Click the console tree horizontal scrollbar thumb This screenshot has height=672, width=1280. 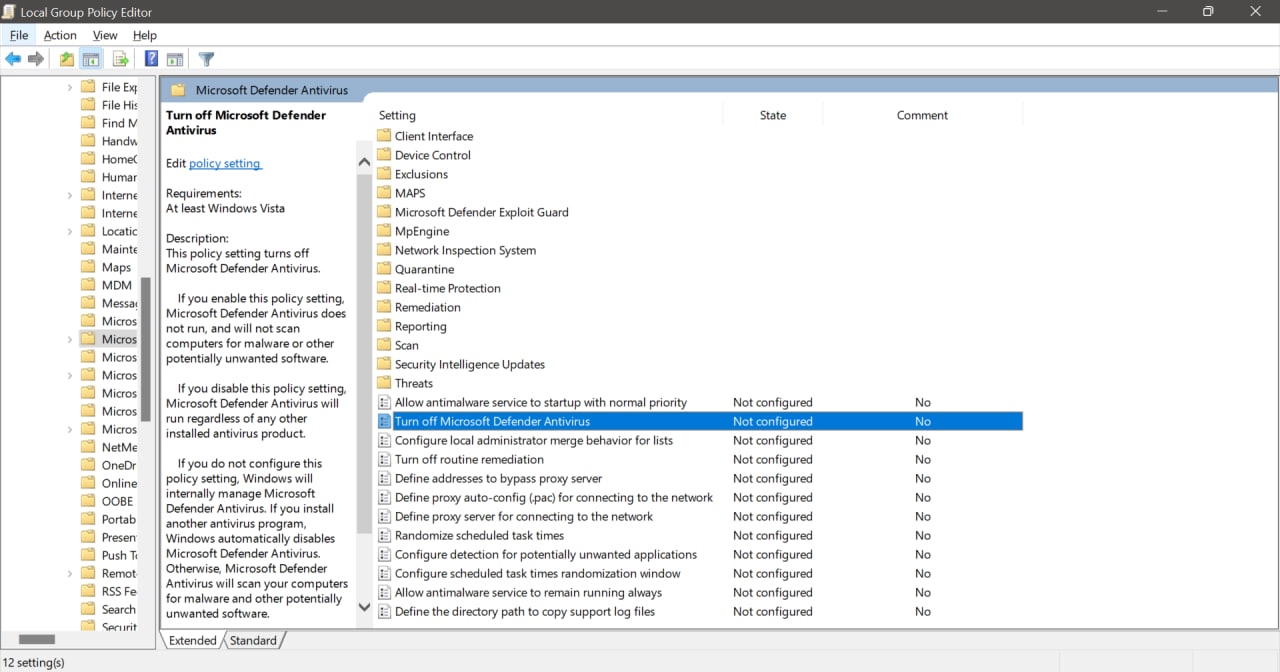tap(37, 639)
